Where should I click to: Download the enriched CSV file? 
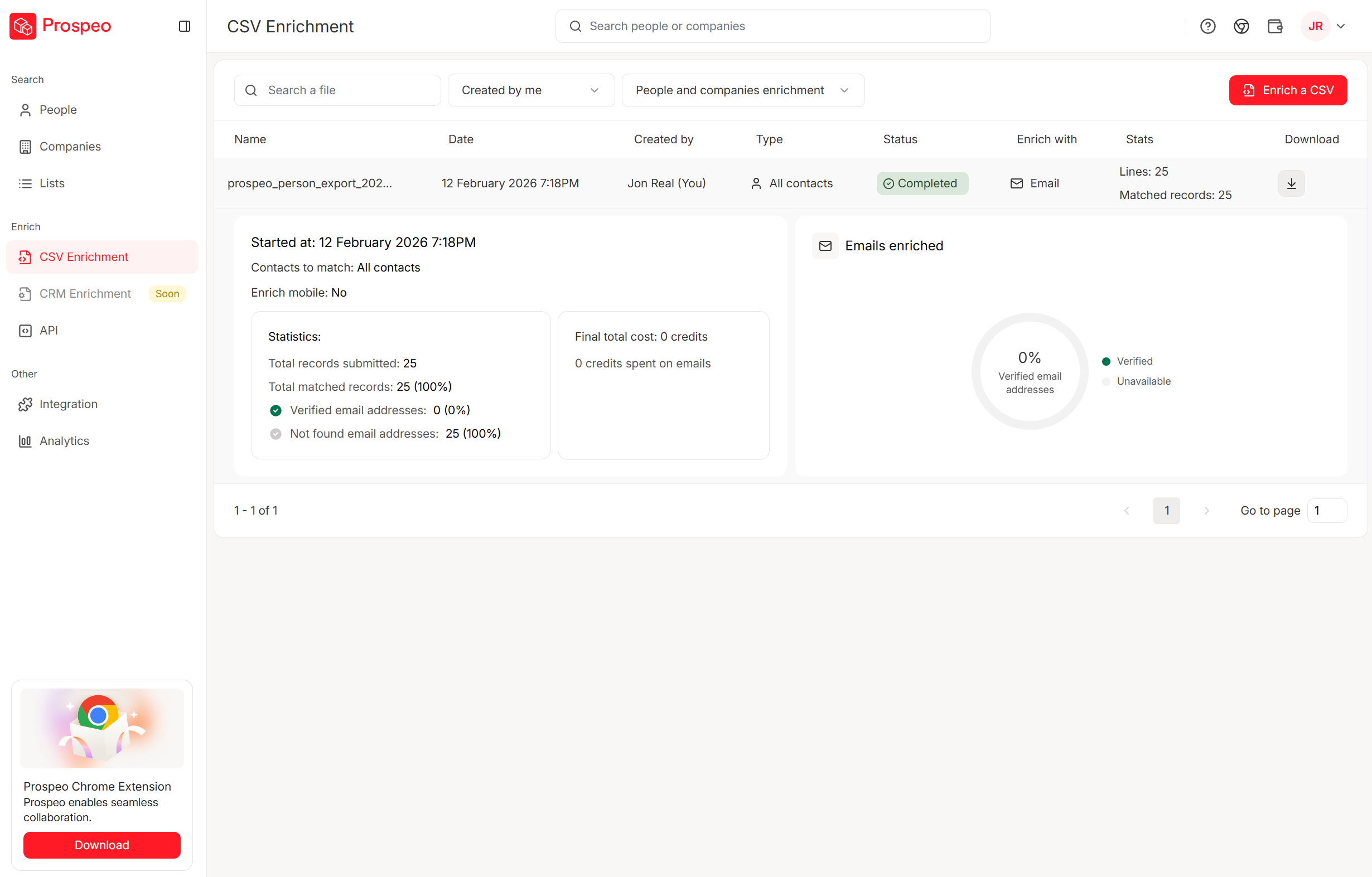tap(1291, 183)
